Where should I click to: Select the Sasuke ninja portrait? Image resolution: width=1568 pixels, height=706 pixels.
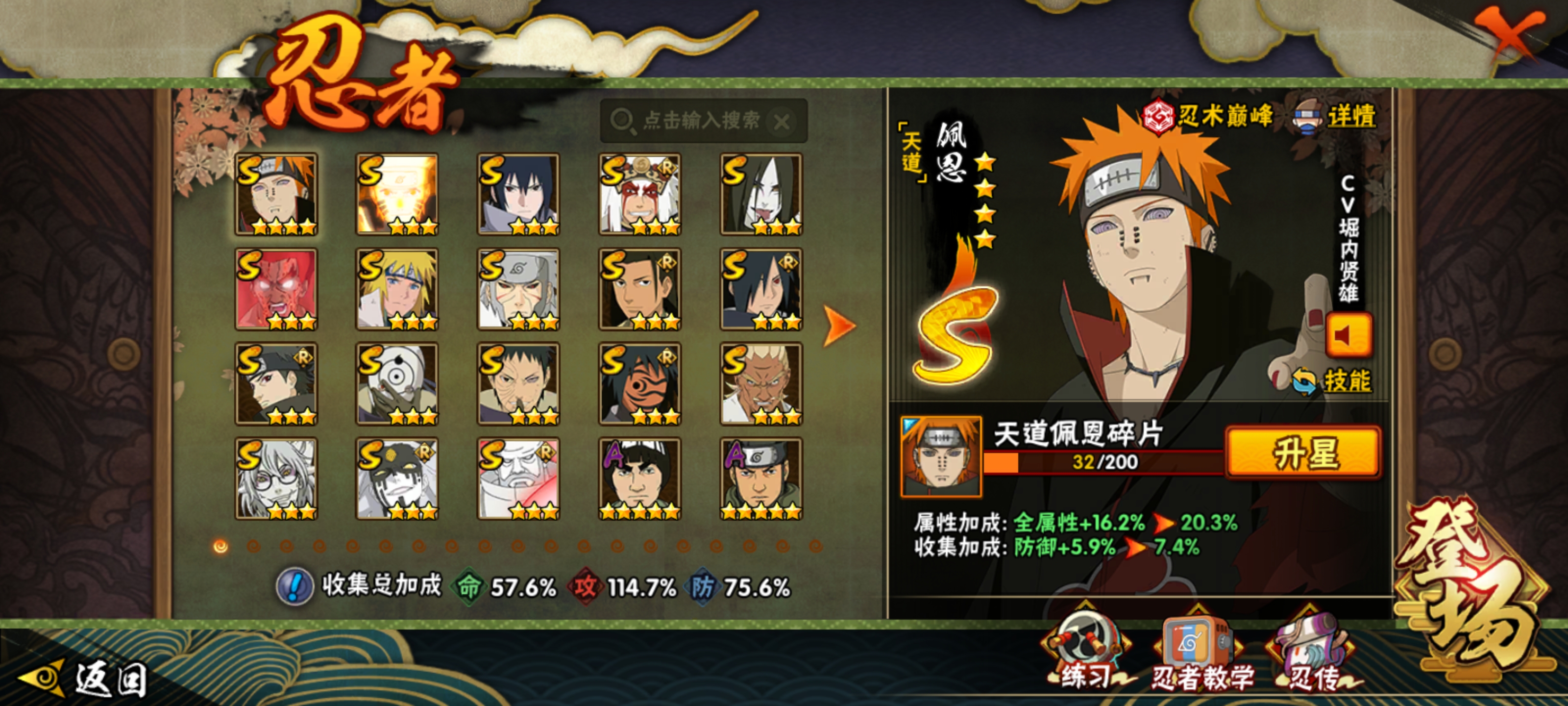[518, 194]
